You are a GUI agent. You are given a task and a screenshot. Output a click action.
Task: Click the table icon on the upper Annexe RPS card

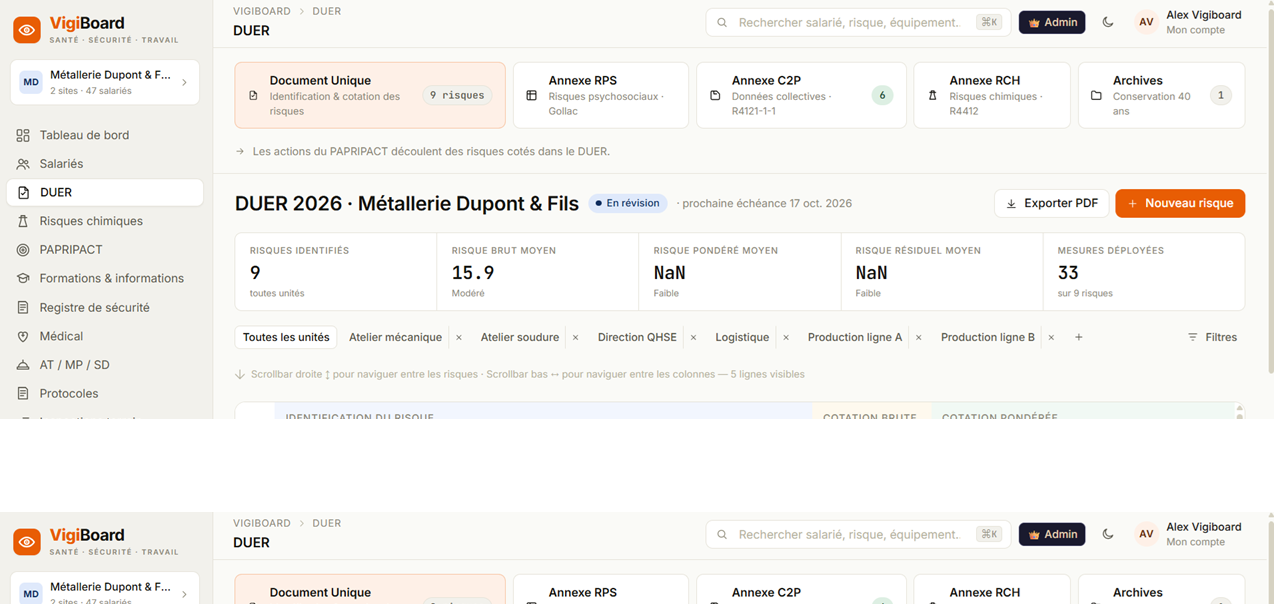(531, 96)
